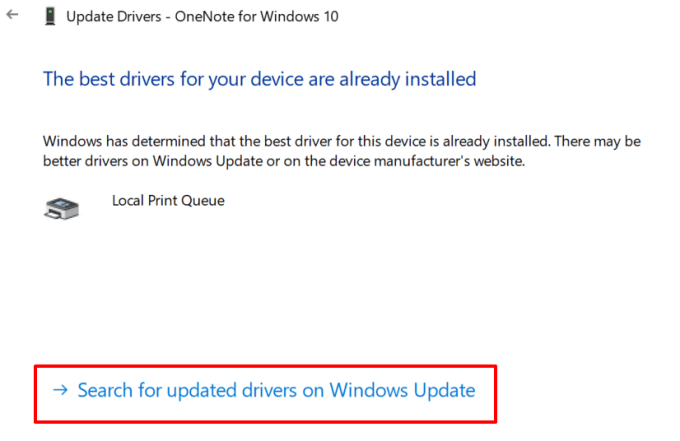Click the device icon beside Update Drivers title
The height and width of the screenshot is (441, 680).
[50, 17]
